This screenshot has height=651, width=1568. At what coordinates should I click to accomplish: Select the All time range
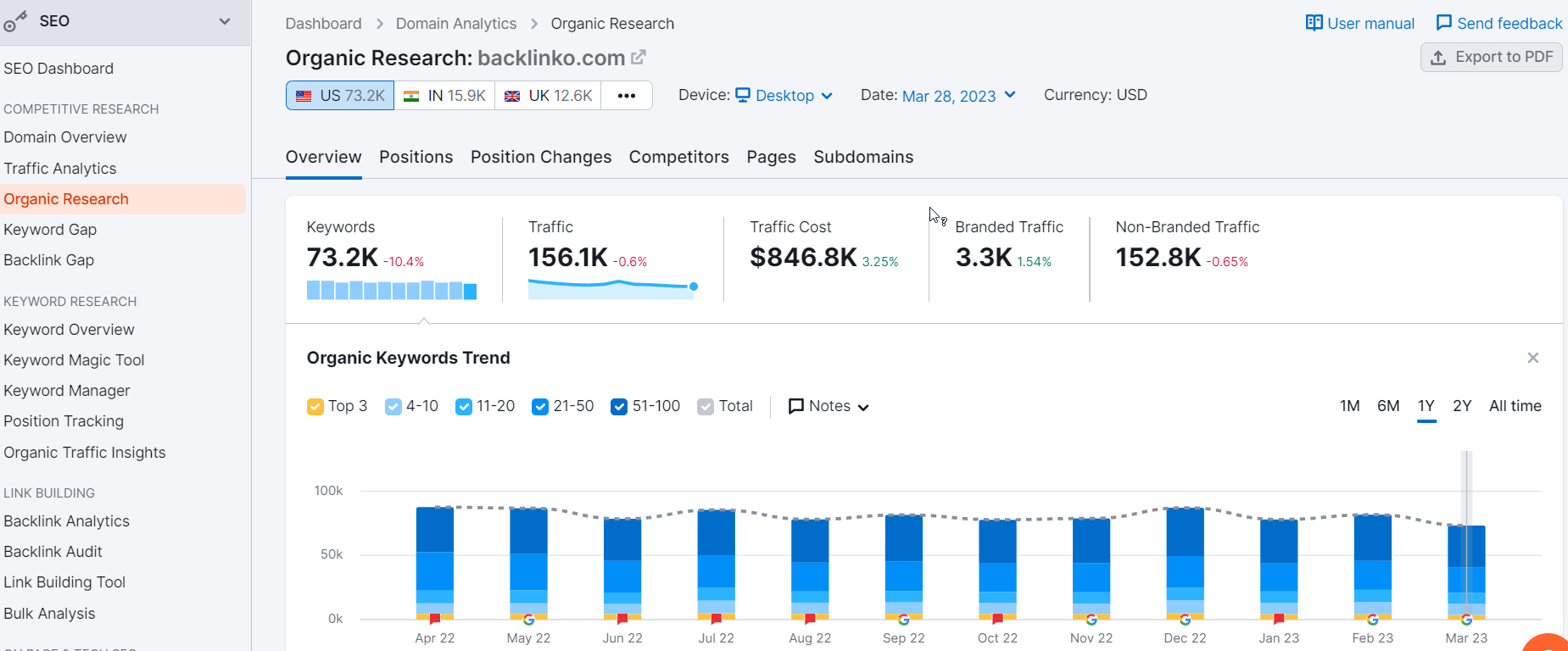1515,406
